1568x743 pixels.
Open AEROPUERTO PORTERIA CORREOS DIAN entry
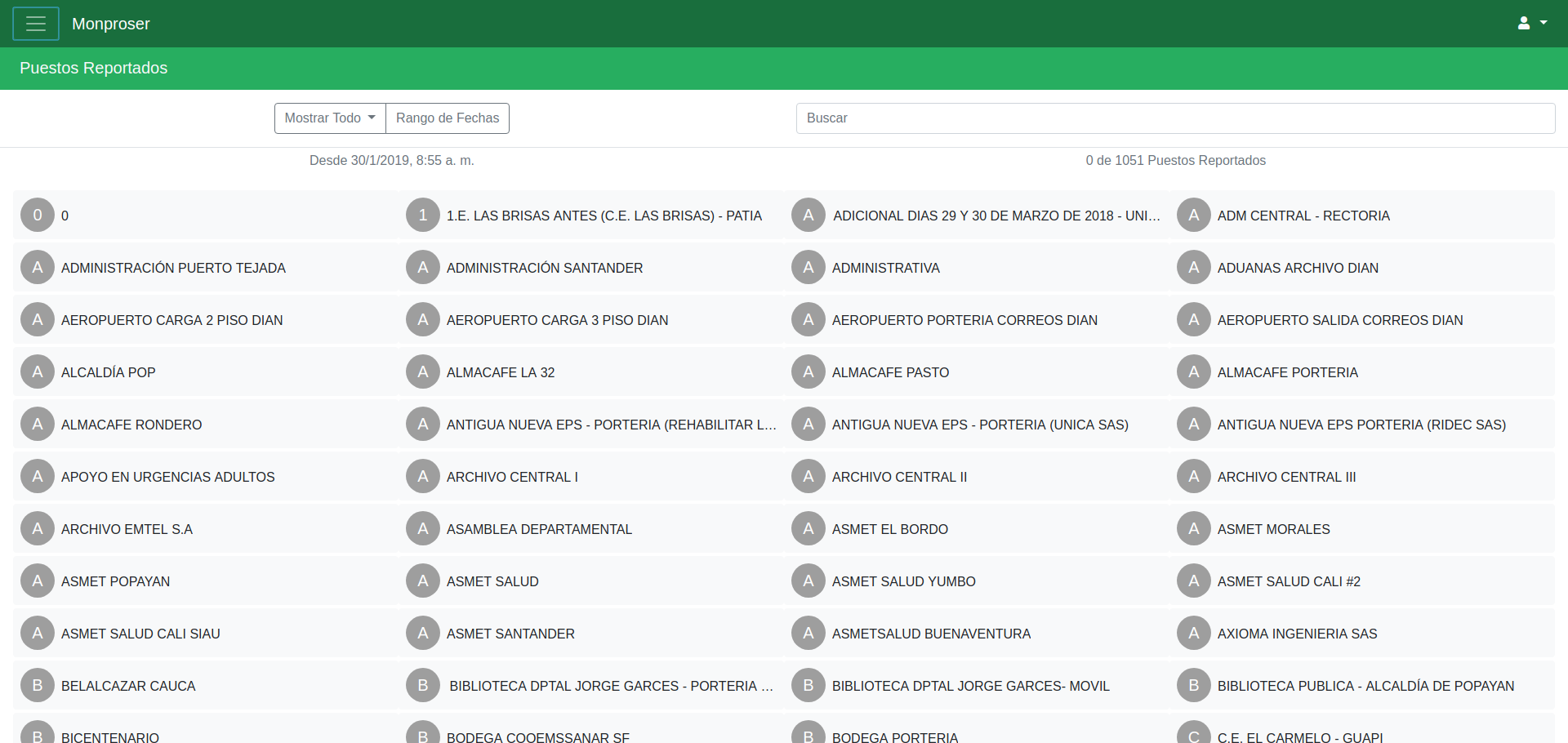(x=964, y=320)
